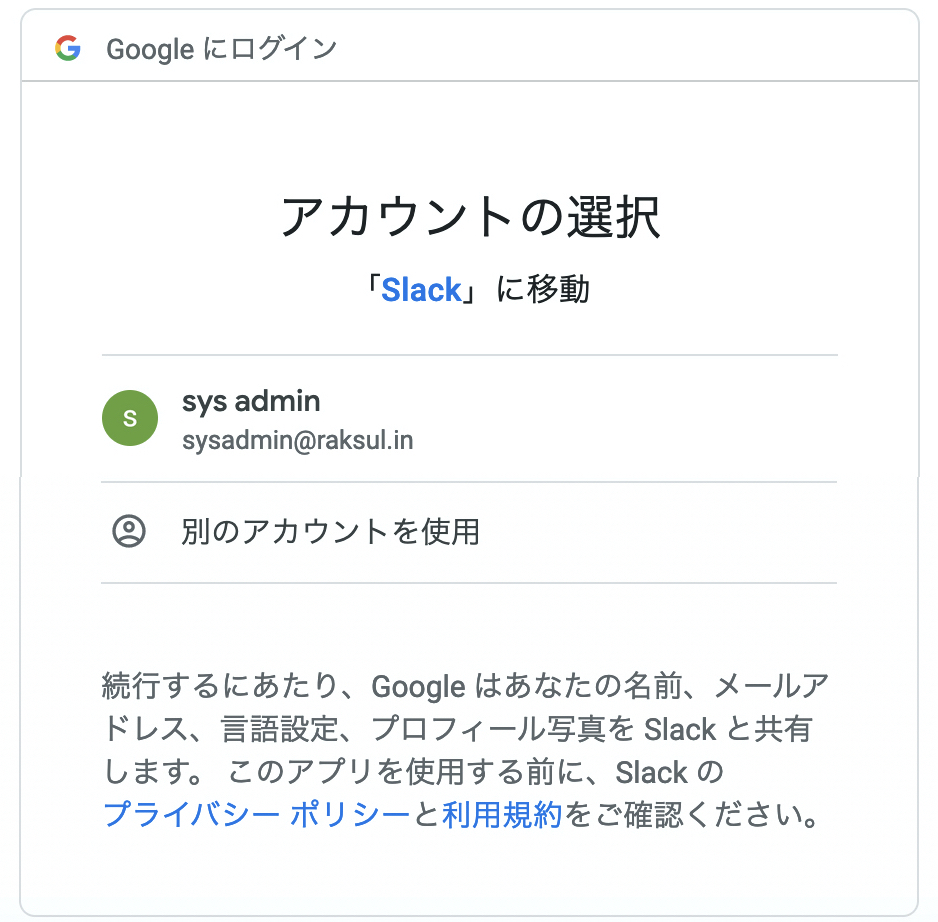Open the 利用規約 link
The height and width of the screenshot is (922, 938).
point(502,815)
